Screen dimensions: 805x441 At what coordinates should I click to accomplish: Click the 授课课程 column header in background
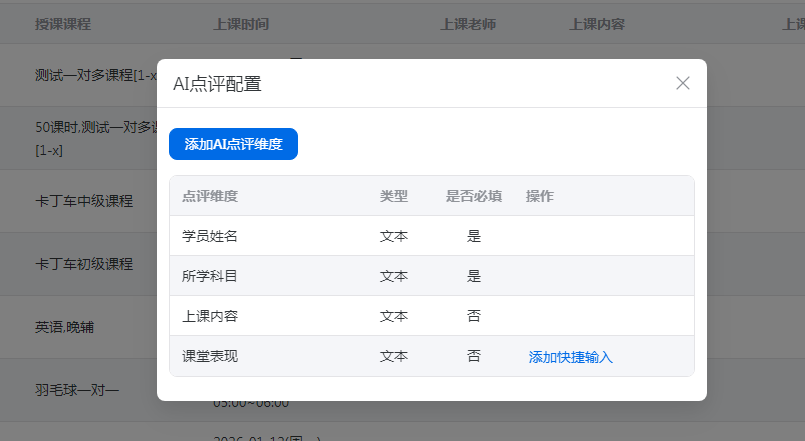point(62,24)
